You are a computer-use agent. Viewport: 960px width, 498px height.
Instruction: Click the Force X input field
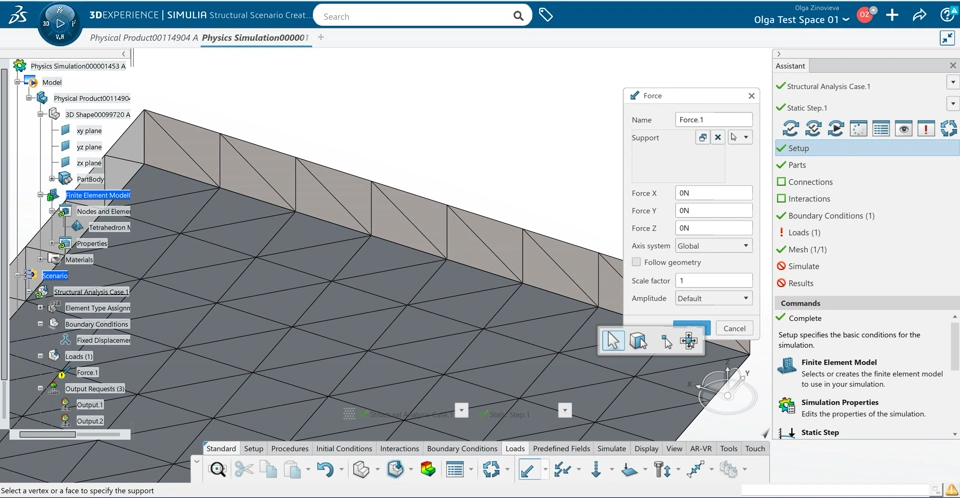713,193
